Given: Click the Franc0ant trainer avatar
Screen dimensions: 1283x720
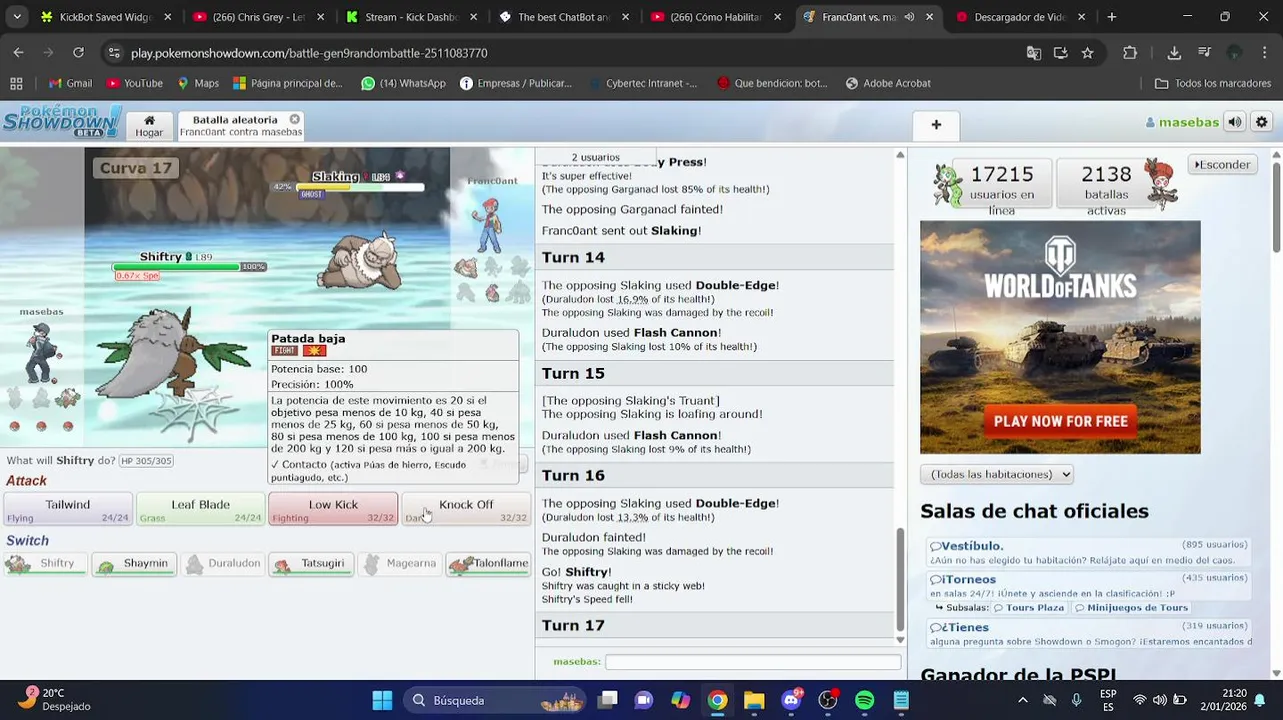Looking at the screenshot, I should click(487, 226).
